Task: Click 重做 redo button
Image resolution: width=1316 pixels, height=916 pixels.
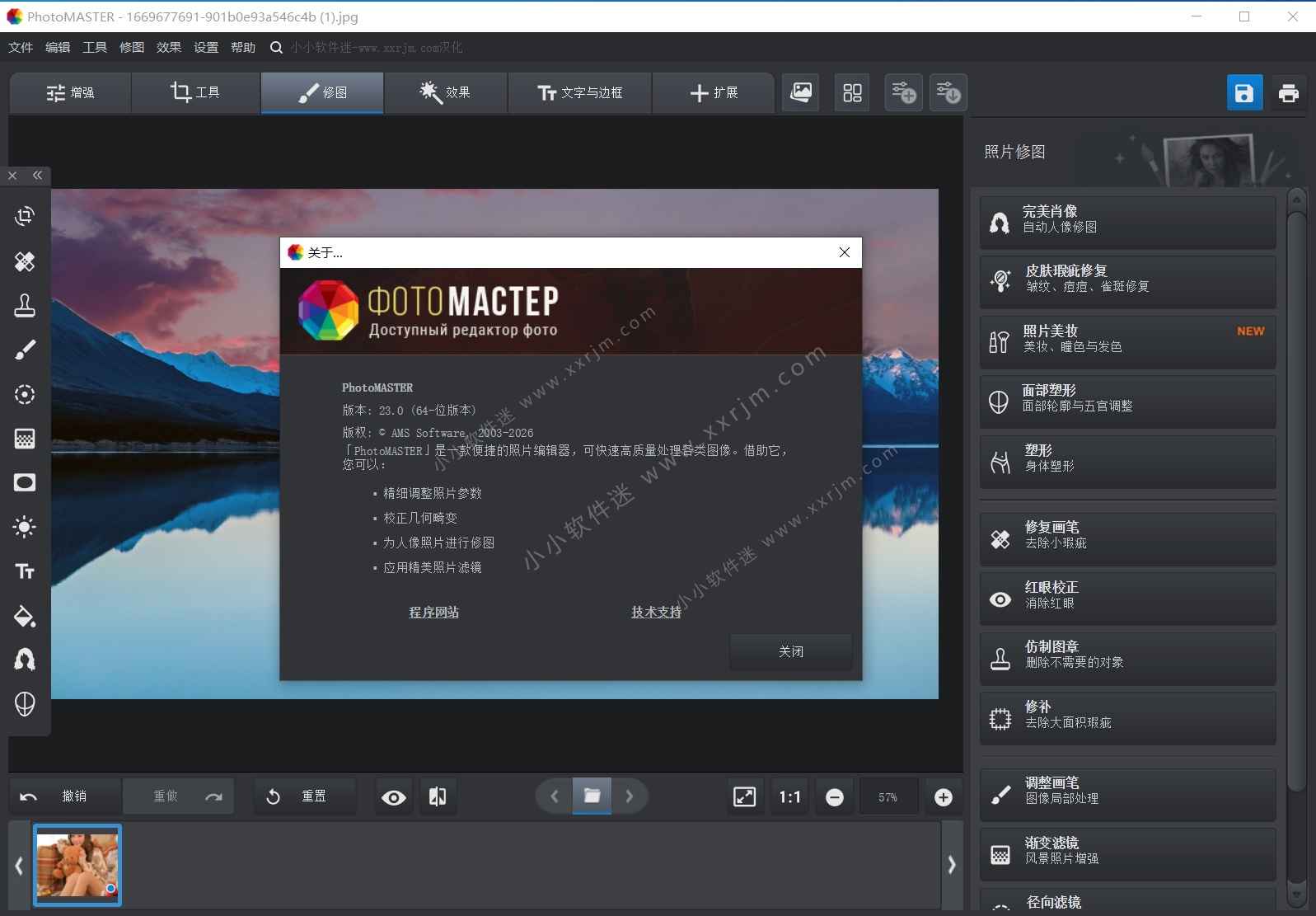Action: (179, 796)
